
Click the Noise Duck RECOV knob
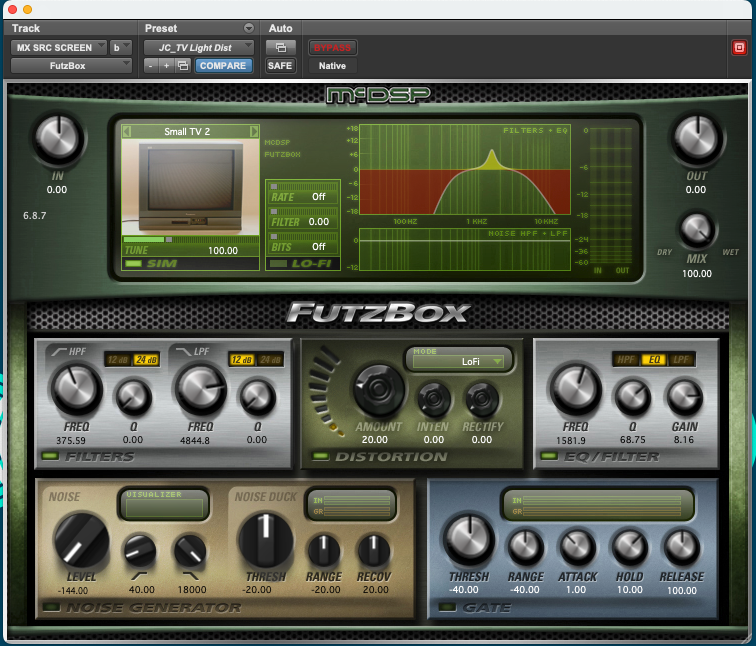point(374,550)
